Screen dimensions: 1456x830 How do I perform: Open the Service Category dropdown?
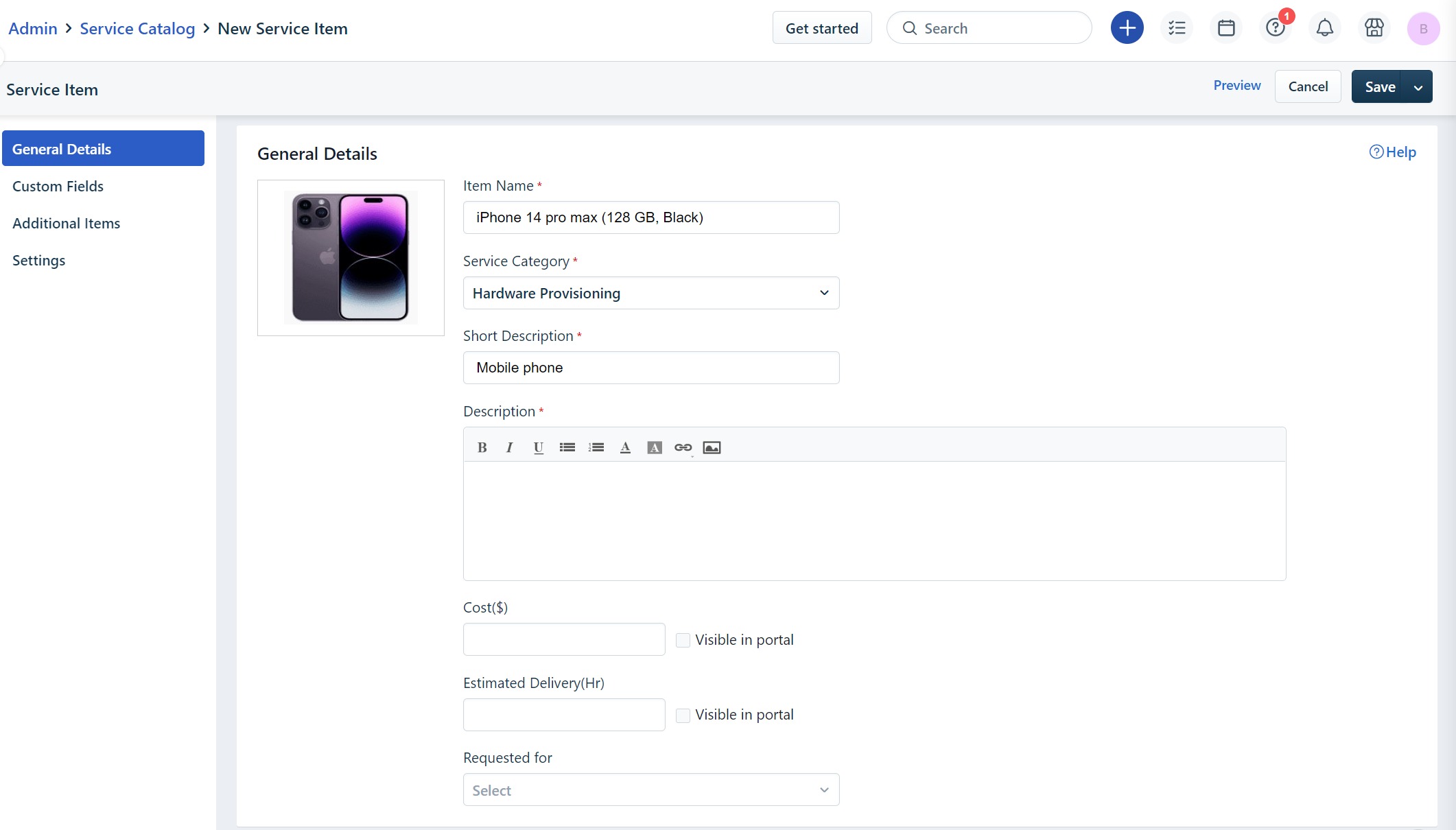650,293
